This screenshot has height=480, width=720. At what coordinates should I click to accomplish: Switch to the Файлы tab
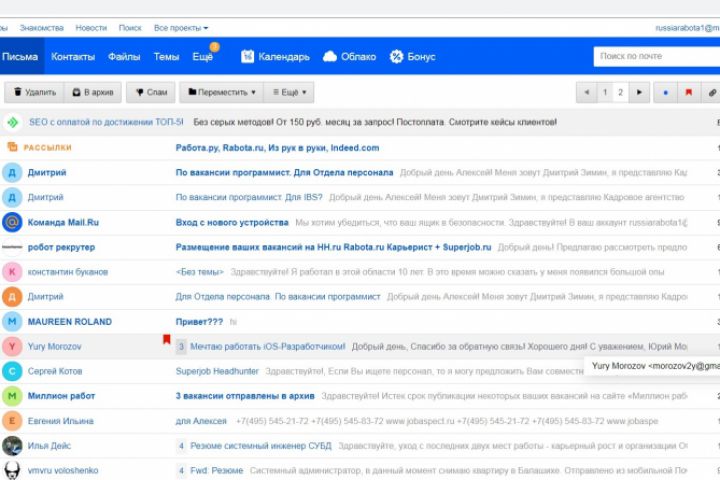click(x=124, y=56)
